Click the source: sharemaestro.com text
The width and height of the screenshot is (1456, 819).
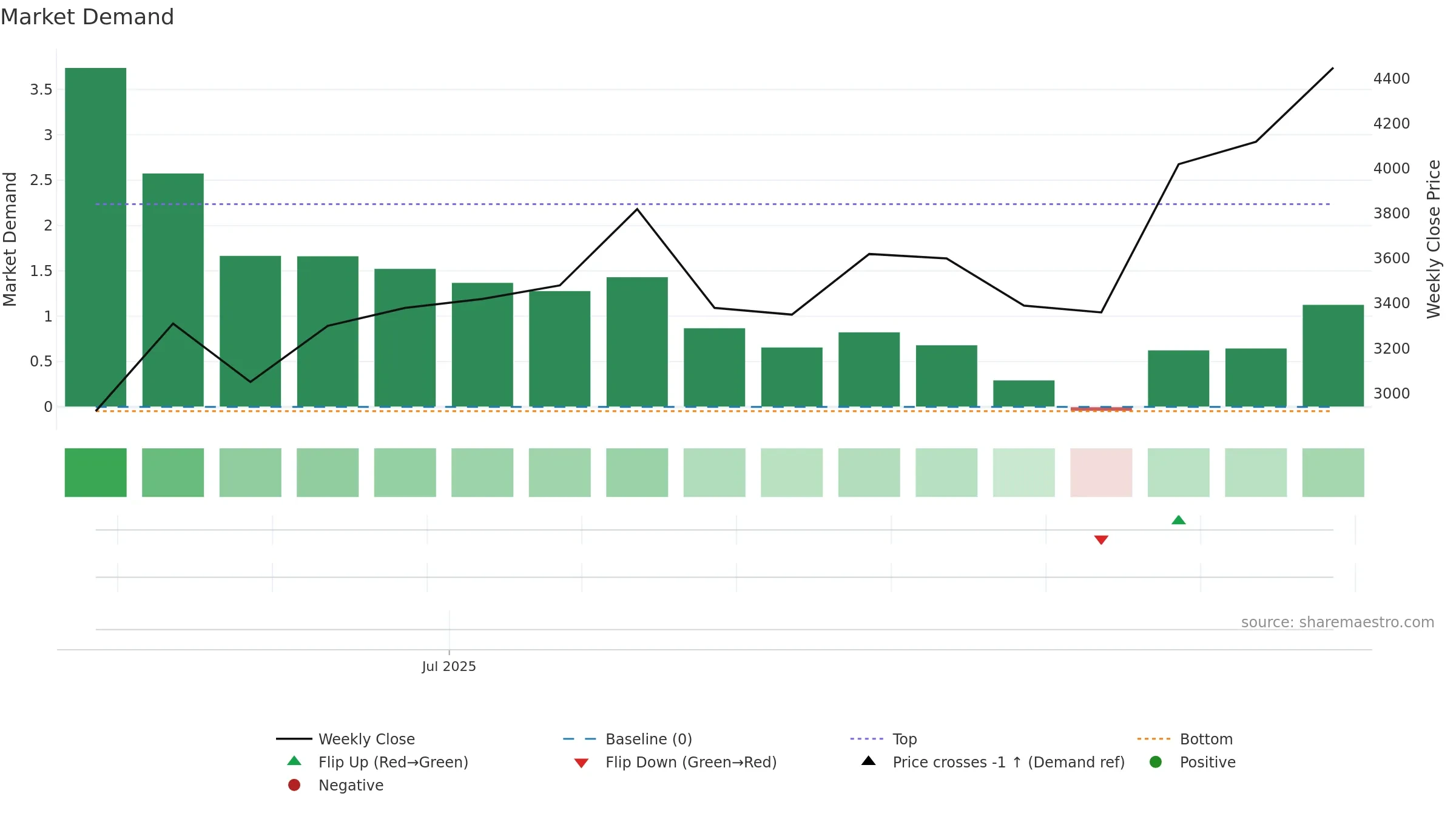point(1338,622)
